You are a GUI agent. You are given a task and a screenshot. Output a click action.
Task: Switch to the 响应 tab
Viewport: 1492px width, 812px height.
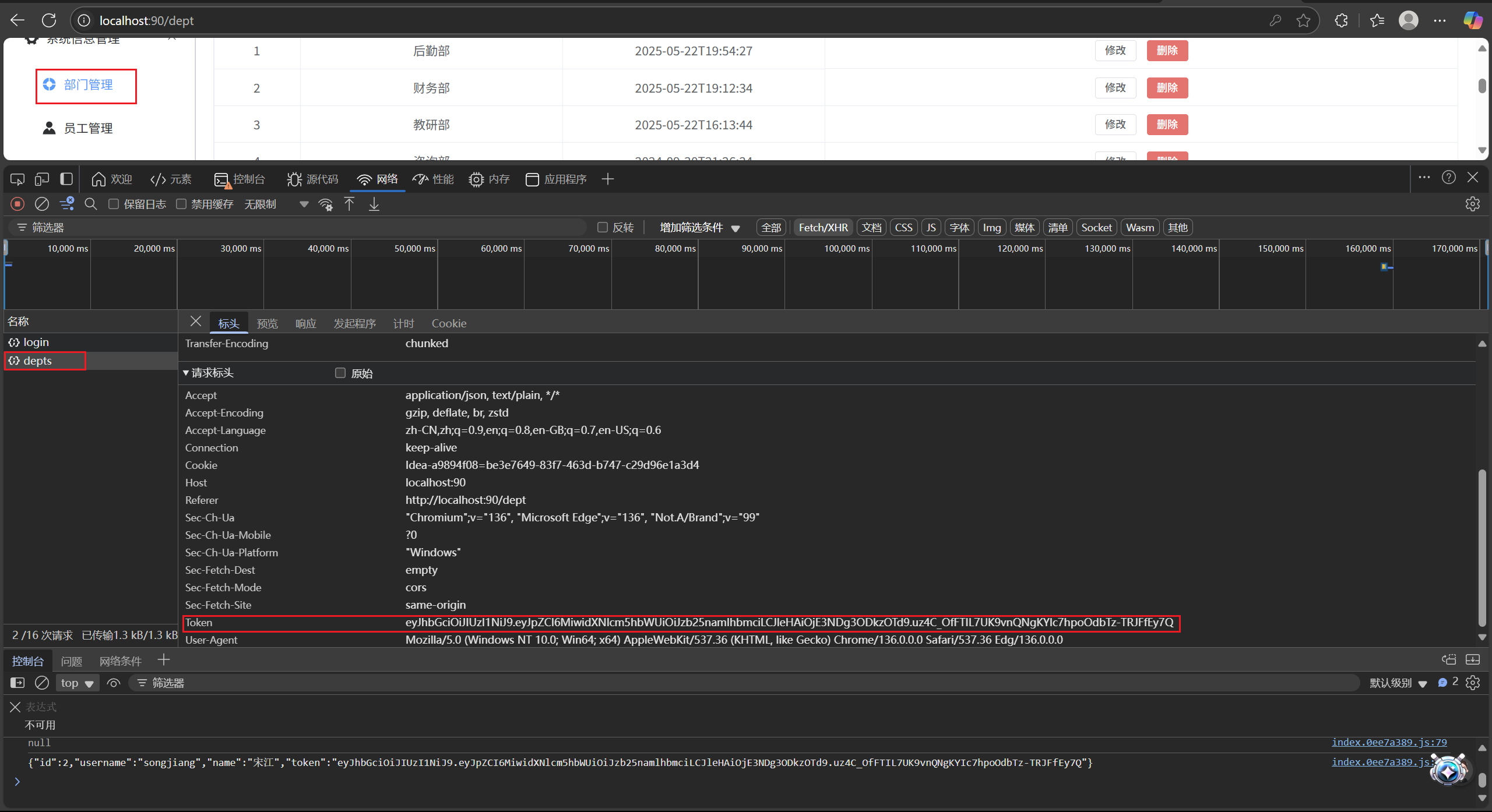coord(305,323)
